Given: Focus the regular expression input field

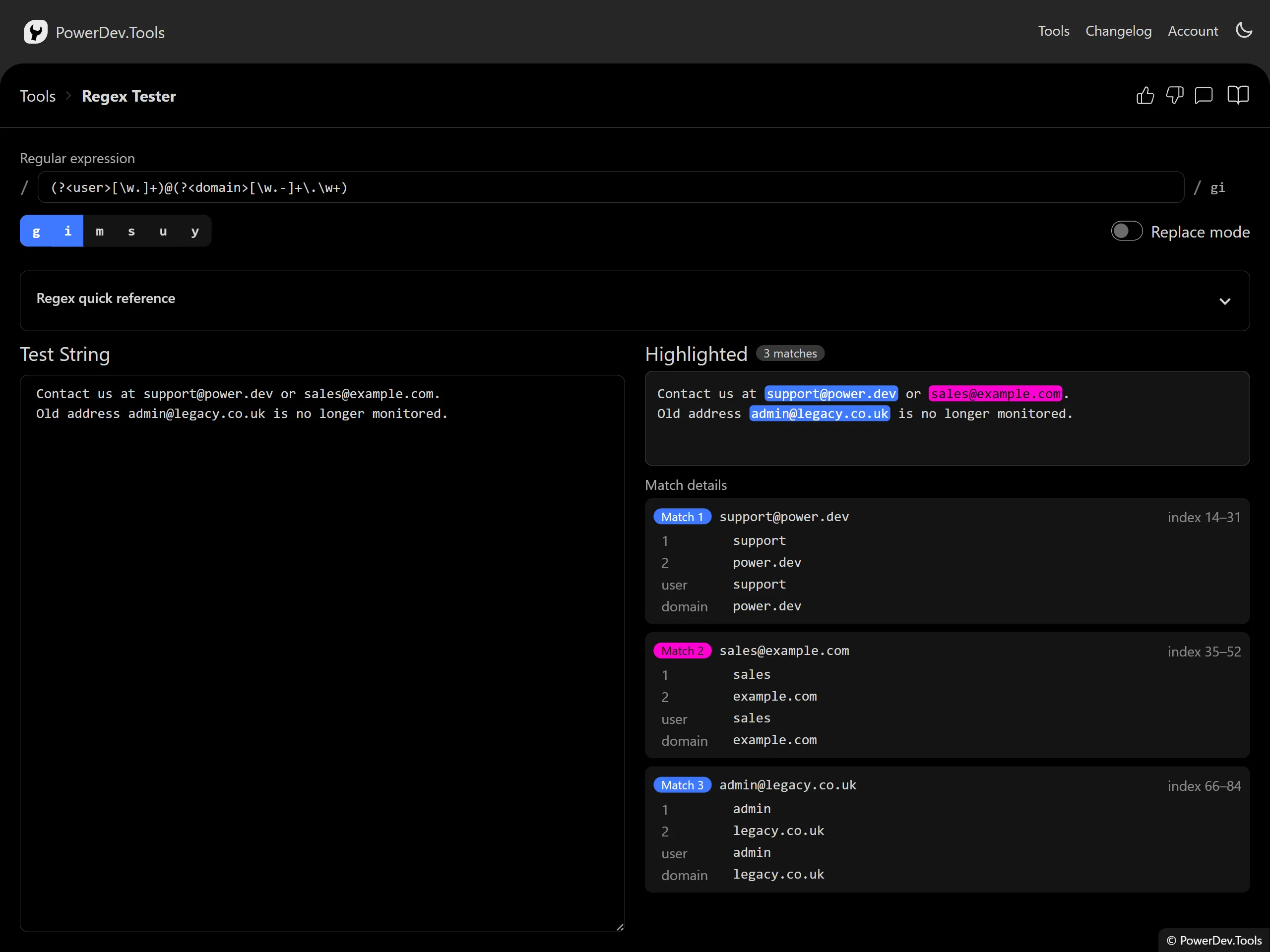Looking at the screenshot, I should tap(611, 187).
